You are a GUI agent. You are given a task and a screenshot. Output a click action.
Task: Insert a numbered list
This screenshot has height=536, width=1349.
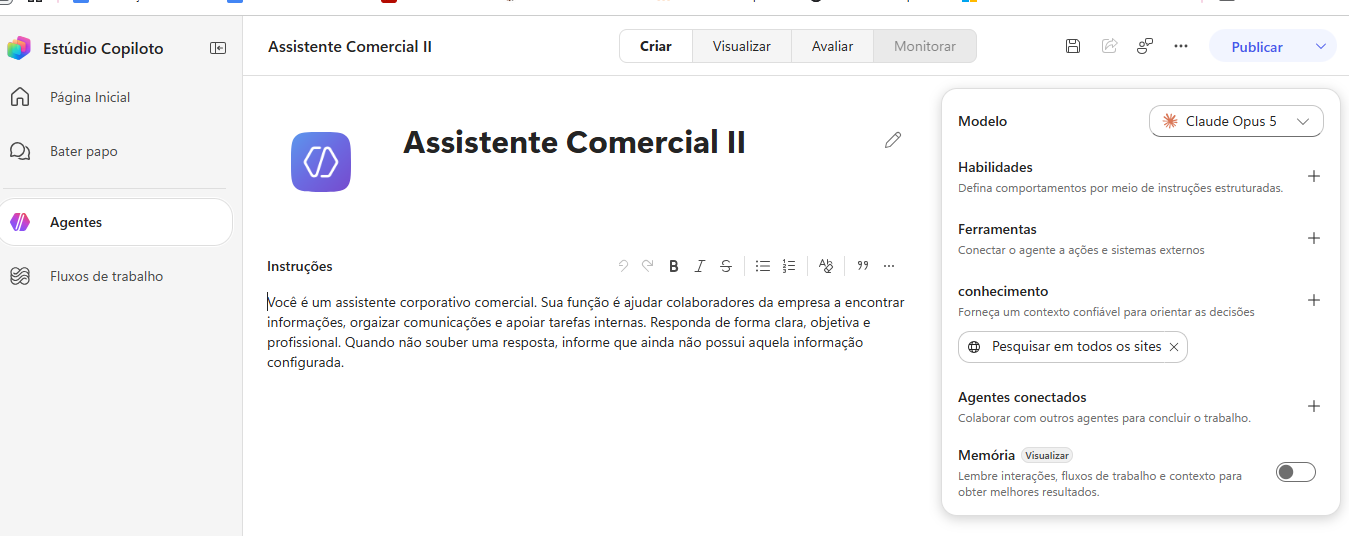click(789, 266)
